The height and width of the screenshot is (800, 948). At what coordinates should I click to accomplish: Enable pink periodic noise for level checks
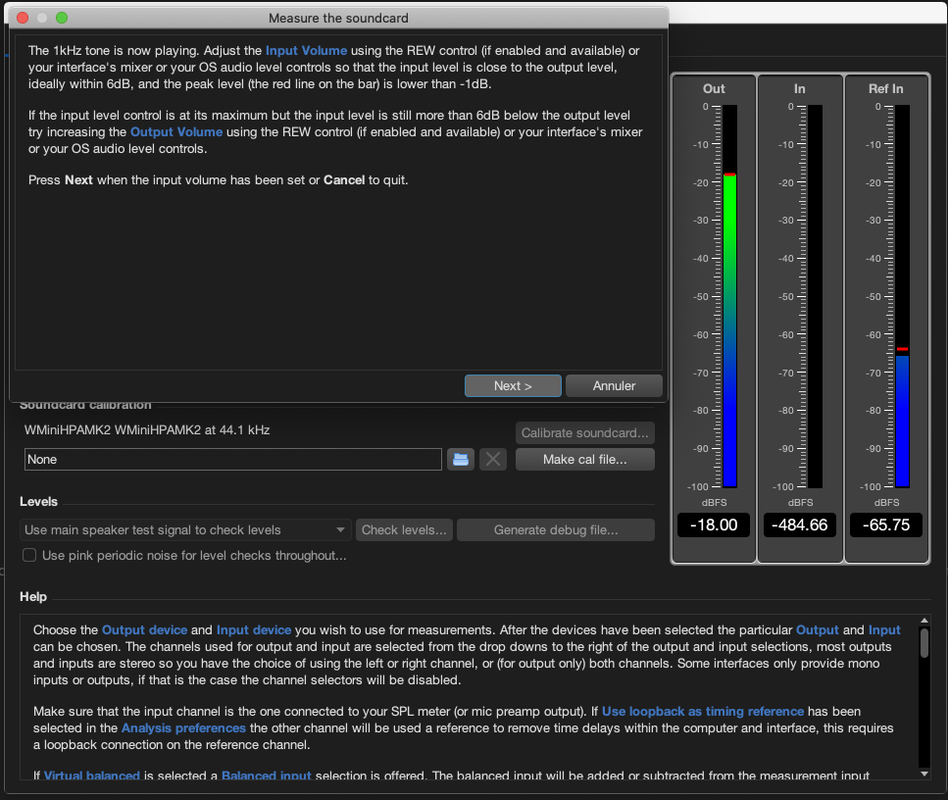(x=29, y=555)
